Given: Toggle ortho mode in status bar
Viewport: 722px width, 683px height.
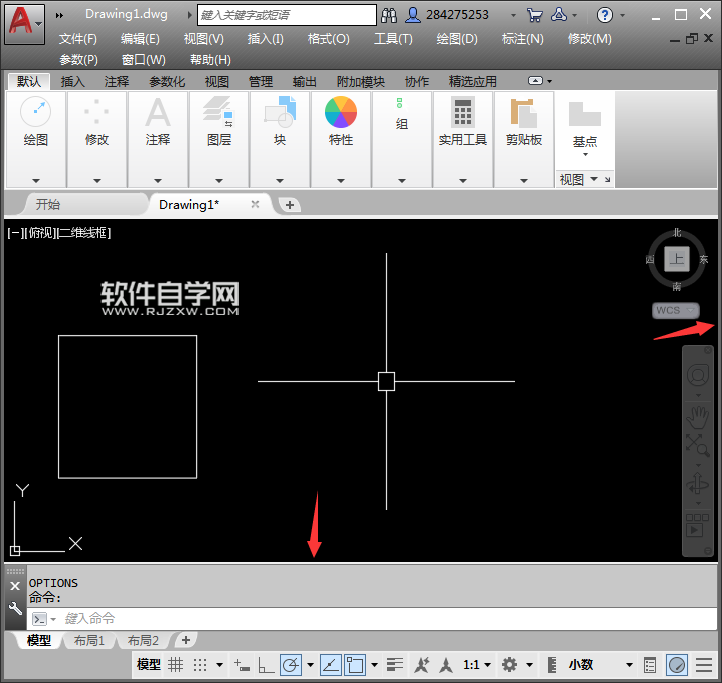Looking at the screenshot, I should point(266,665).
